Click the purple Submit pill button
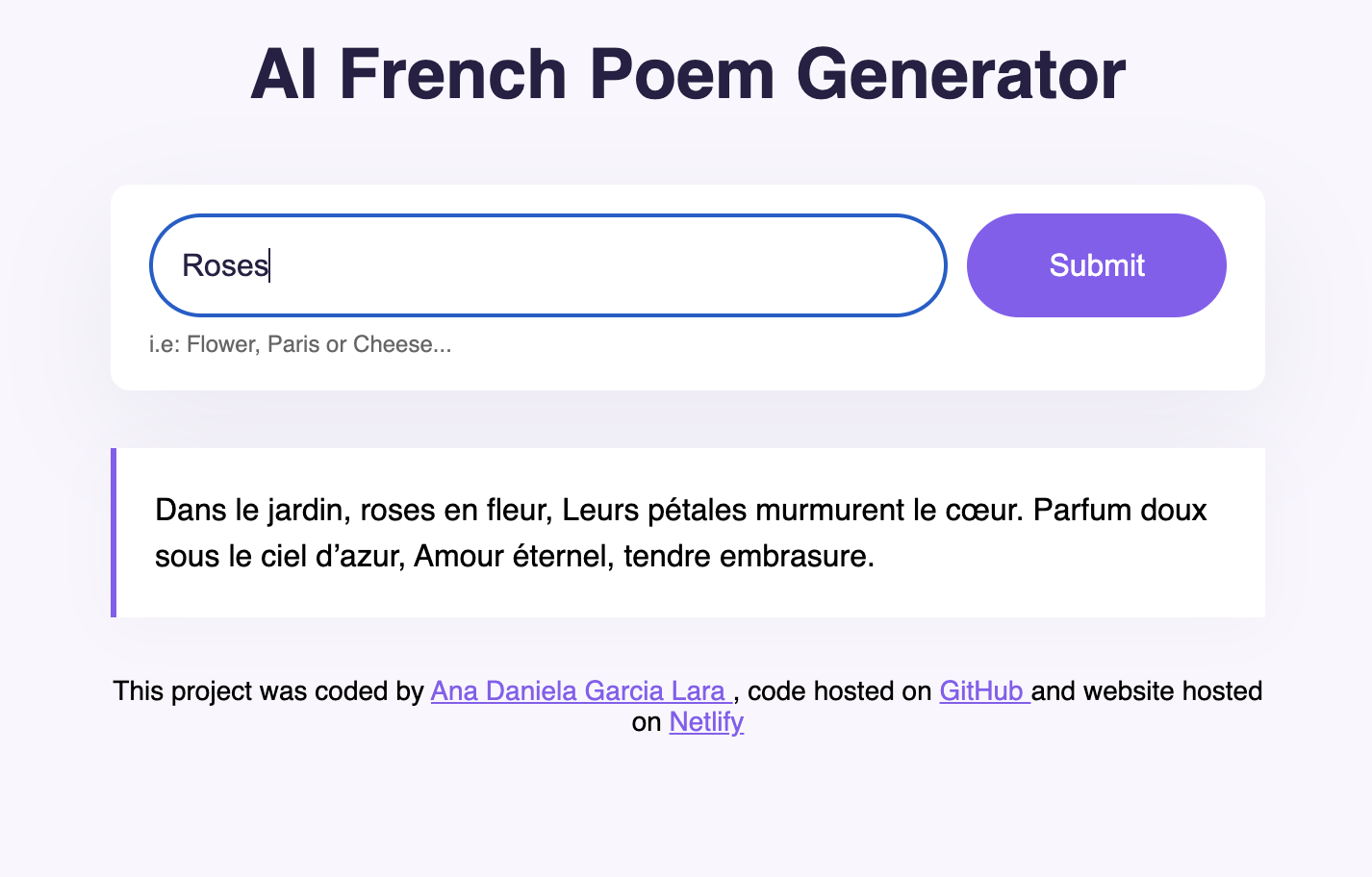This screenshot has width=1372, height=877. pos(1096,264)
